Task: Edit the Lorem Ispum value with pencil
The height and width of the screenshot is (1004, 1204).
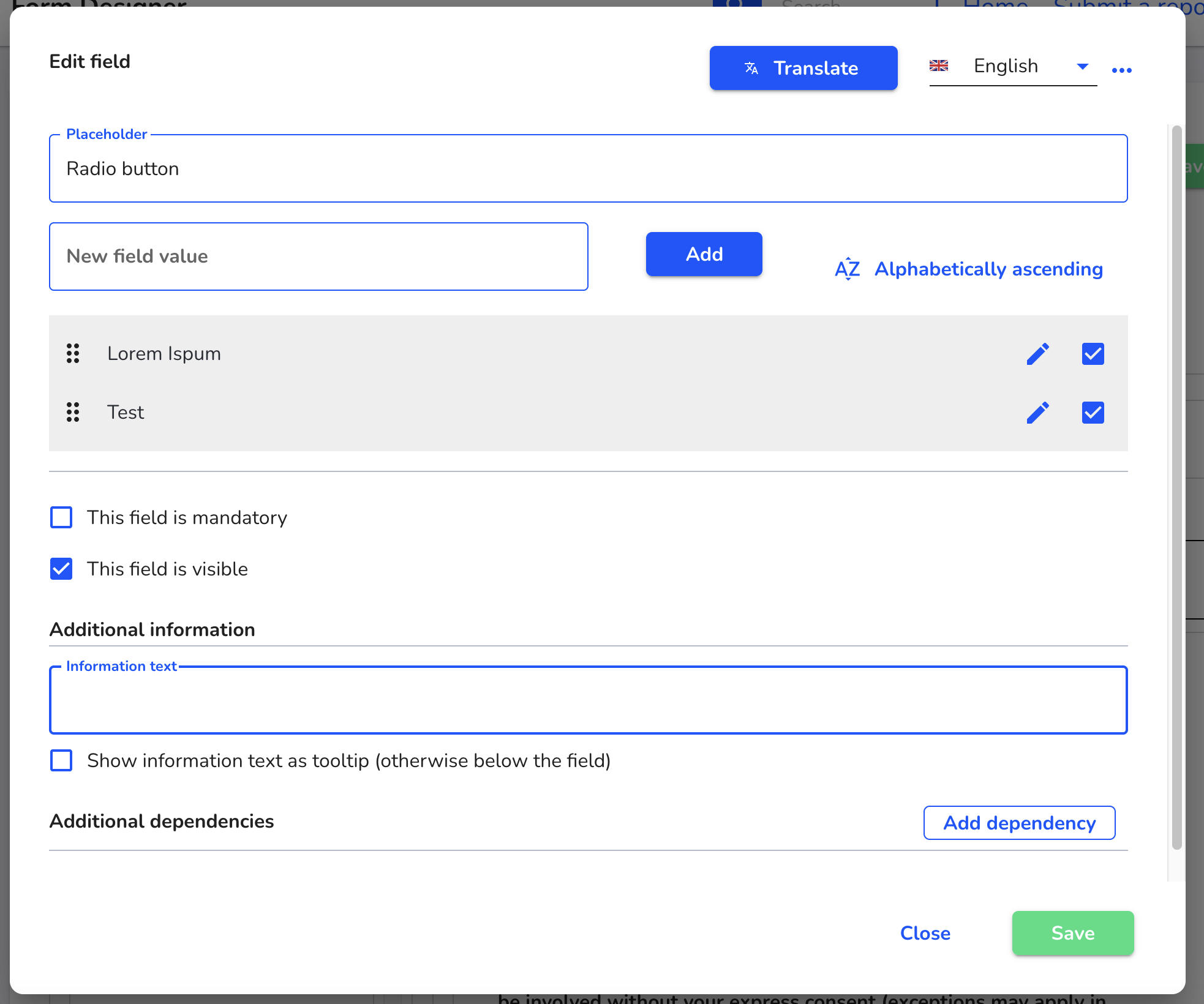Action: click(1038, 353)
